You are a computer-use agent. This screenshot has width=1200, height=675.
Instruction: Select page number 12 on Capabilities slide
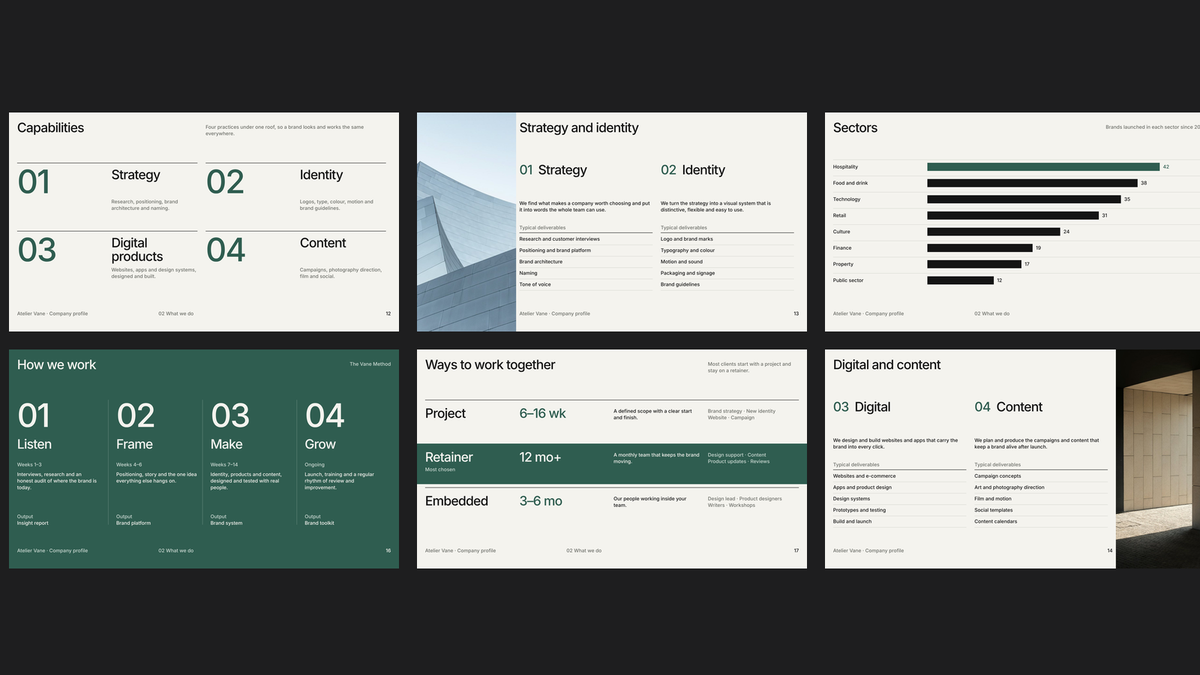388,314
